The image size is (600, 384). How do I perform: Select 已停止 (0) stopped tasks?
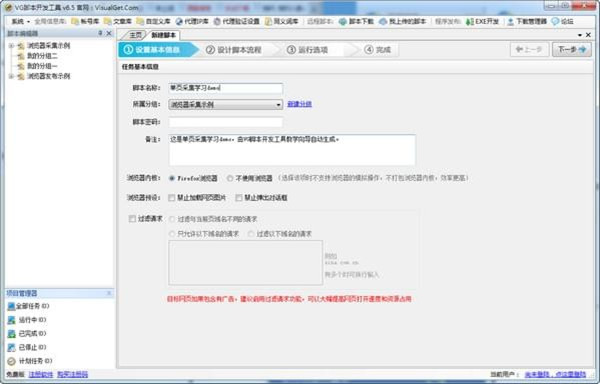pos(27,347)
